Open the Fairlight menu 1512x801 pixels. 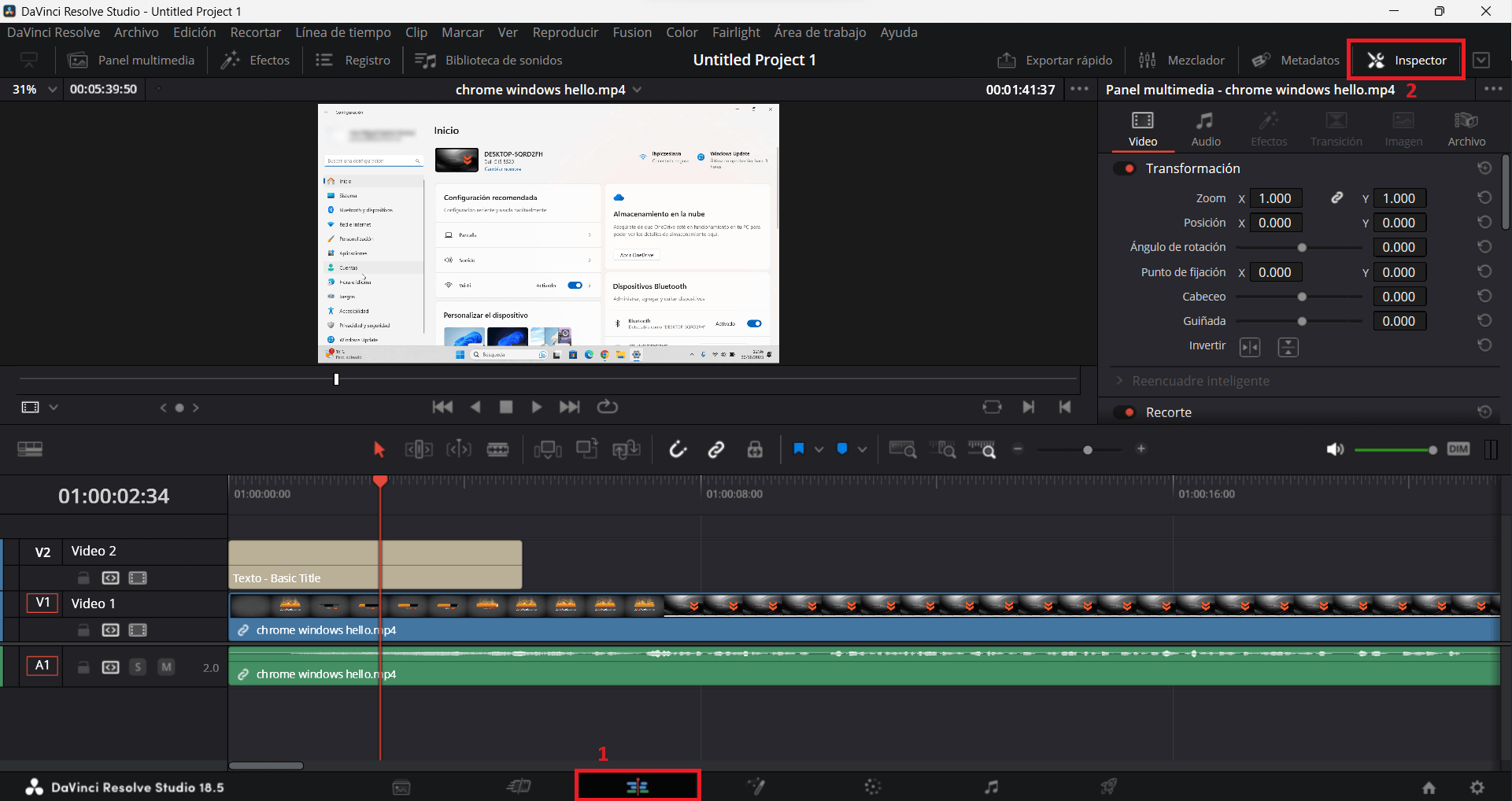736,32
